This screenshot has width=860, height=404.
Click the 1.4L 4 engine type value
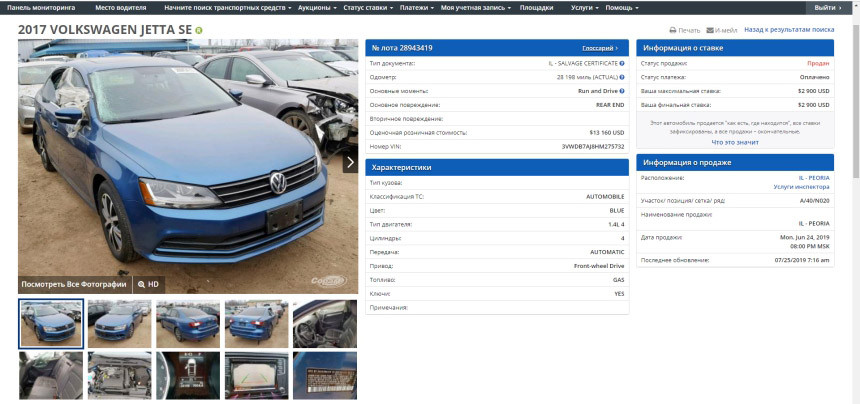[614, 224]
